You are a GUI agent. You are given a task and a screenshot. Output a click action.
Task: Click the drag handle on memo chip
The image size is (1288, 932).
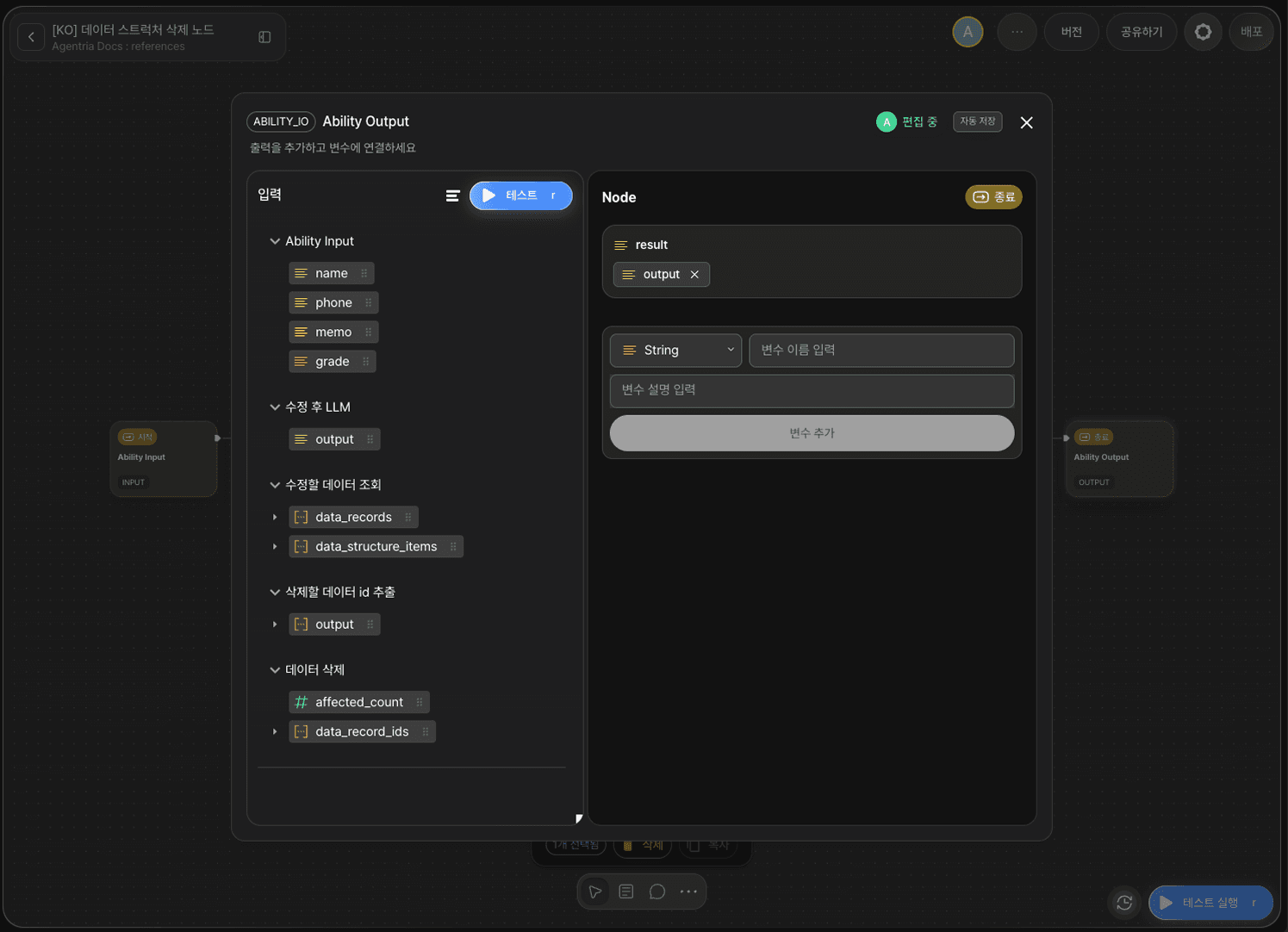pos(368,332)
